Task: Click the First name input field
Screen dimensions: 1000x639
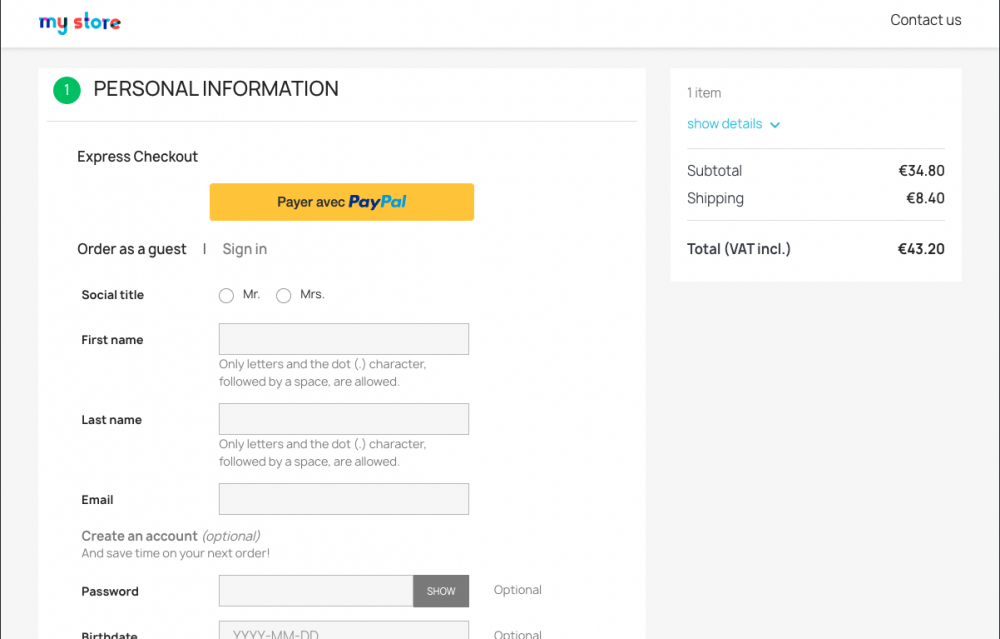Action: (x=343, y=339)
